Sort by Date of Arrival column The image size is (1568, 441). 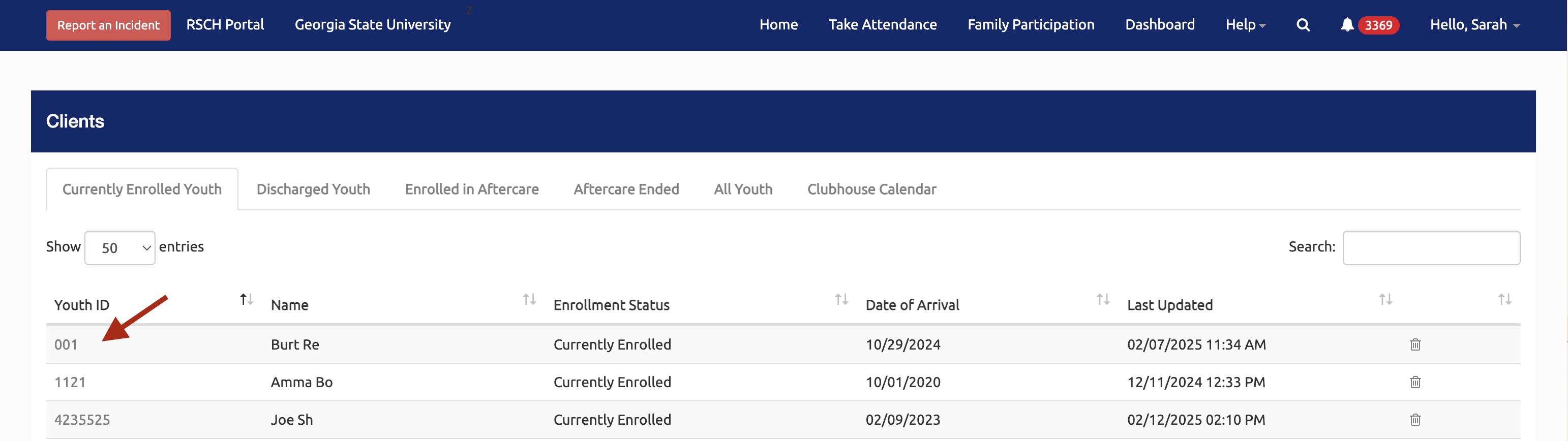(912, 305)
